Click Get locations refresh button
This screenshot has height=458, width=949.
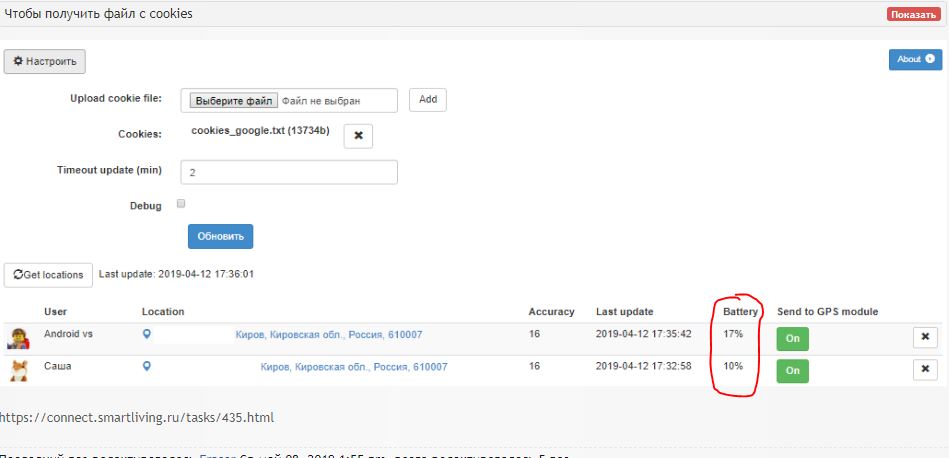(x=48, y=275)
